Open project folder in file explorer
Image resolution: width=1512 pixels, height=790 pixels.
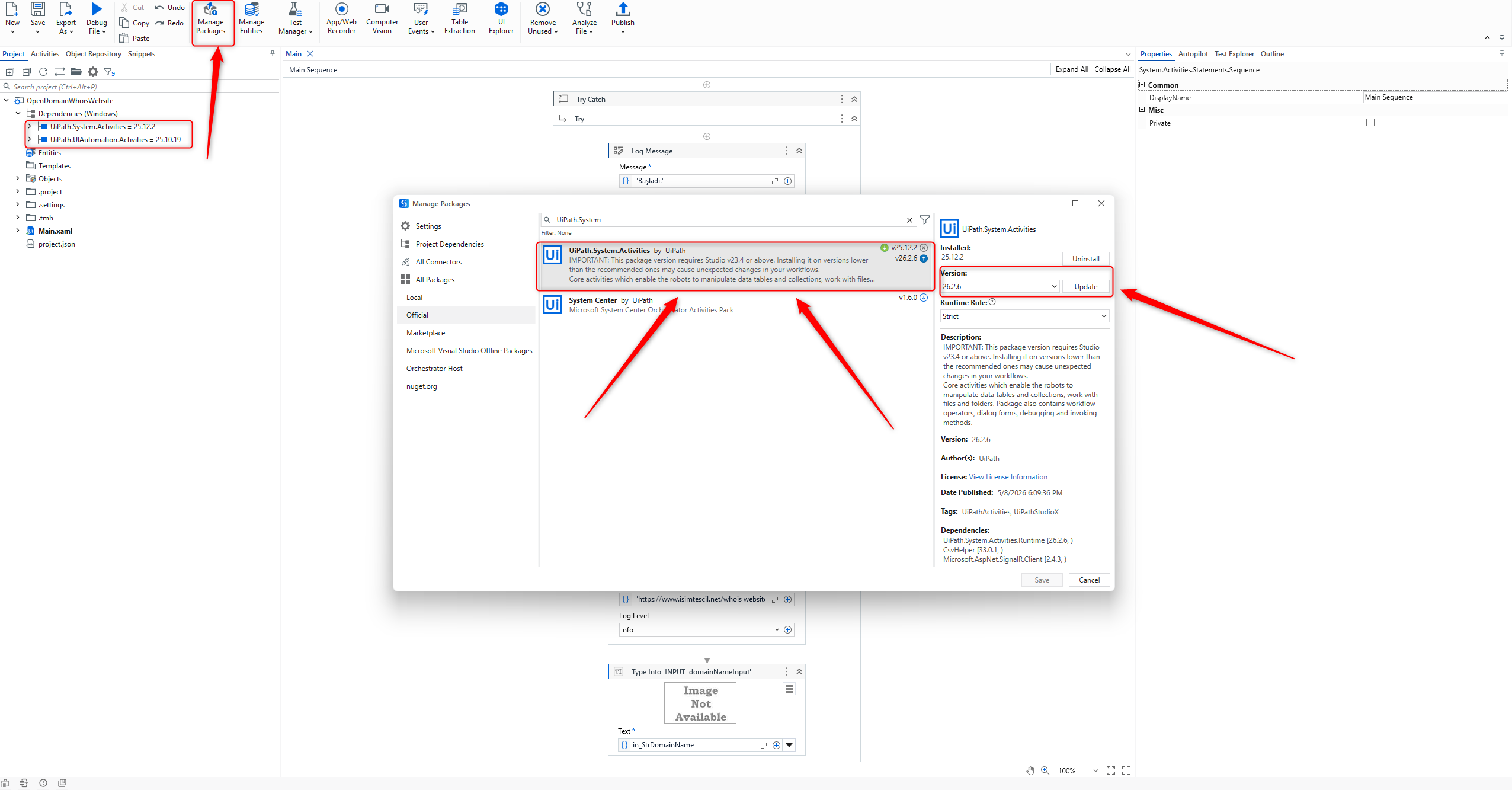click(76, 72)
